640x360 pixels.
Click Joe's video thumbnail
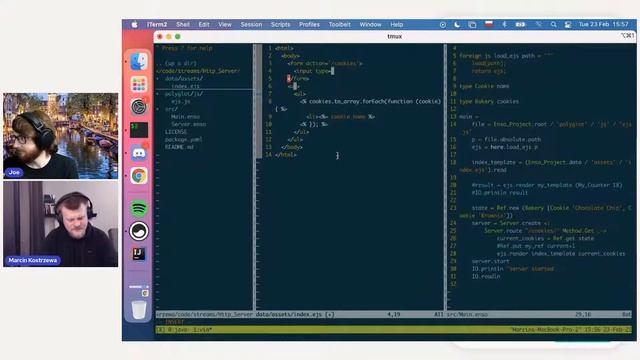[x=60, y=136]
